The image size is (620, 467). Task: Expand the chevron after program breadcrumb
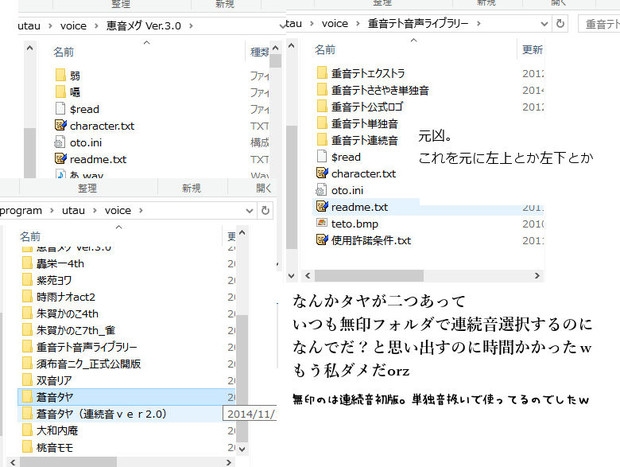click(x=52, y=211)
